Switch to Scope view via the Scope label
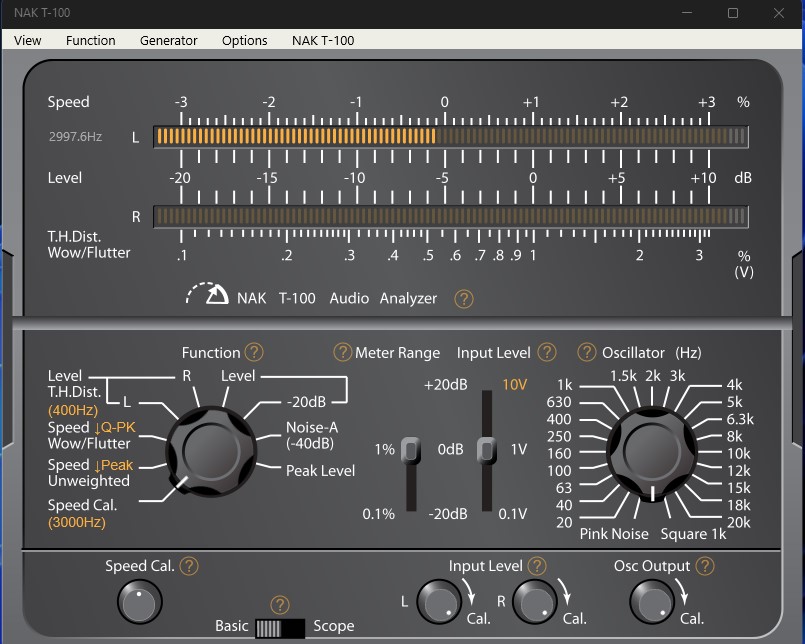The height and width of the screenshot is (644, 805). tap(334, 626)
